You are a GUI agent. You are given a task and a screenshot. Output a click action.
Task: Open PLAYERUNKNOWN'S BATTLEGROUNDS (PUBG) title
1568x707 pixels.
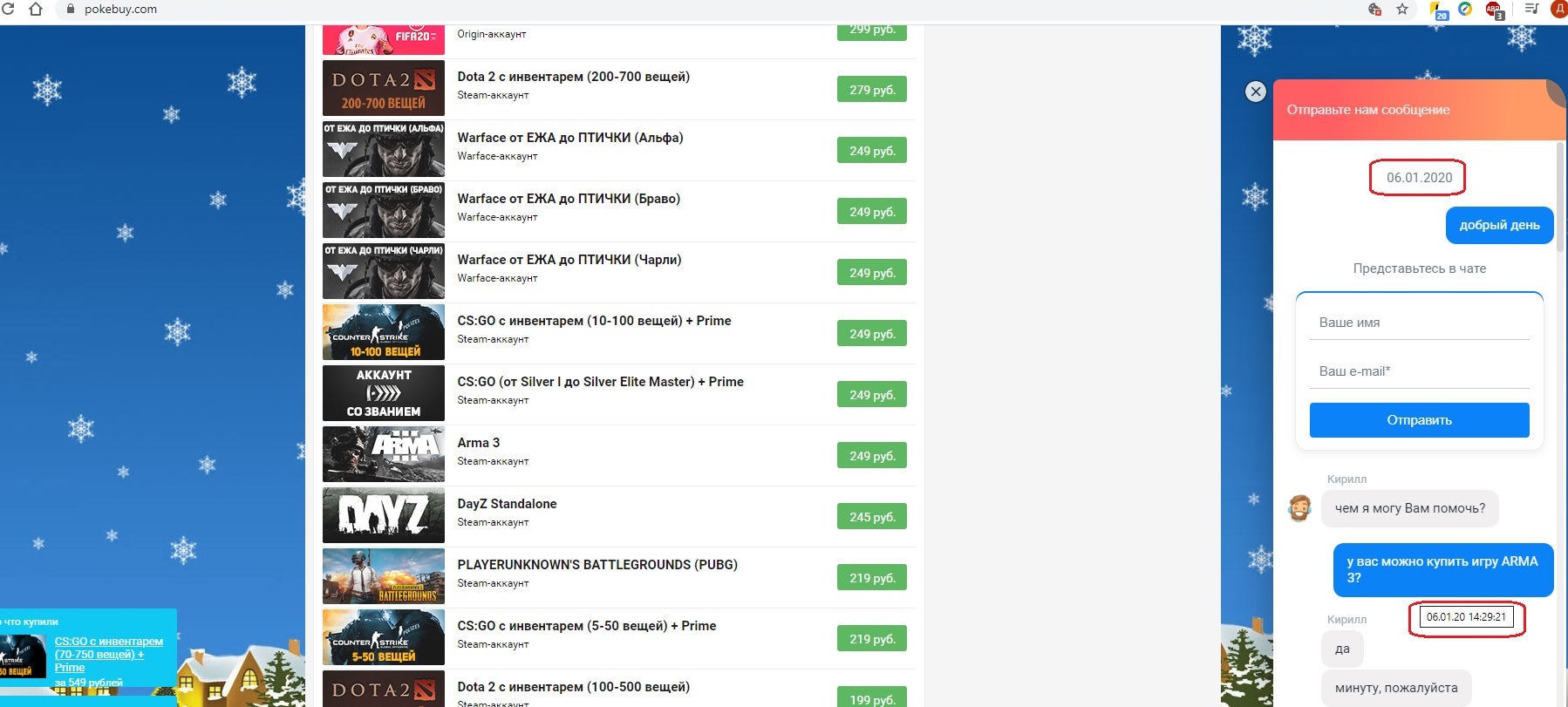point(597,565)
